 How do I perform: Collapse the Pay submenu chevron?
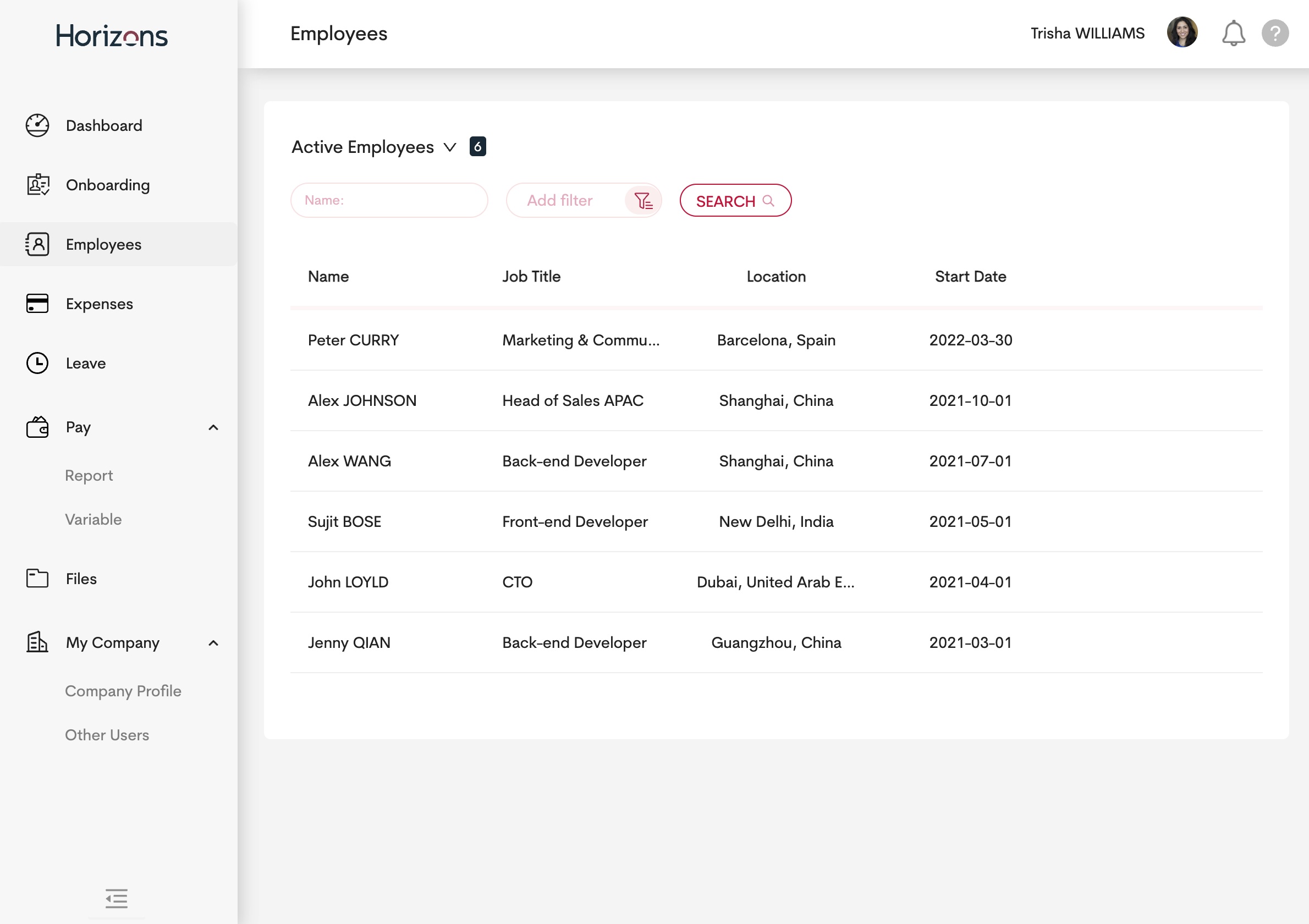(x=213, y=427)
